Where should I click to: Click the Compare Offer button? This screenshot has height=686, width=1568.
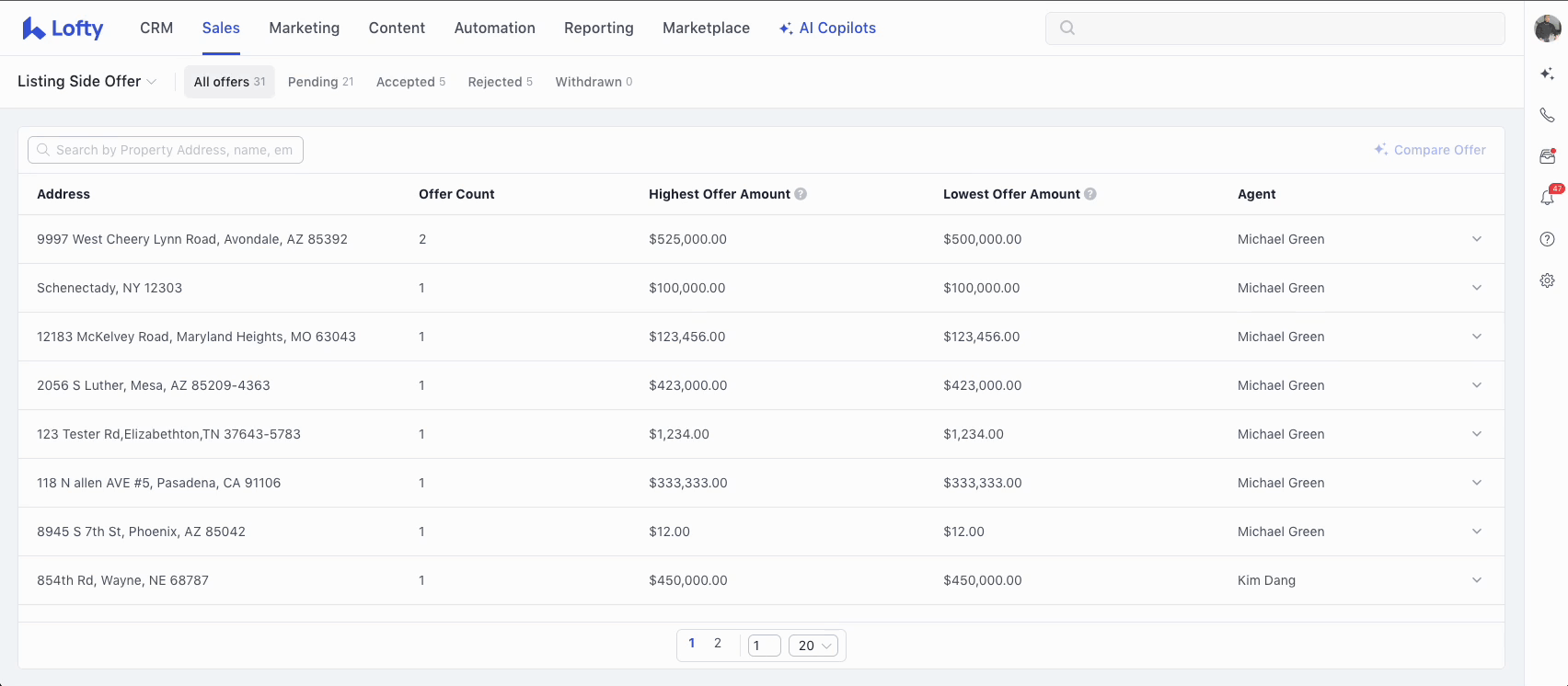(x=1430, y=150)
